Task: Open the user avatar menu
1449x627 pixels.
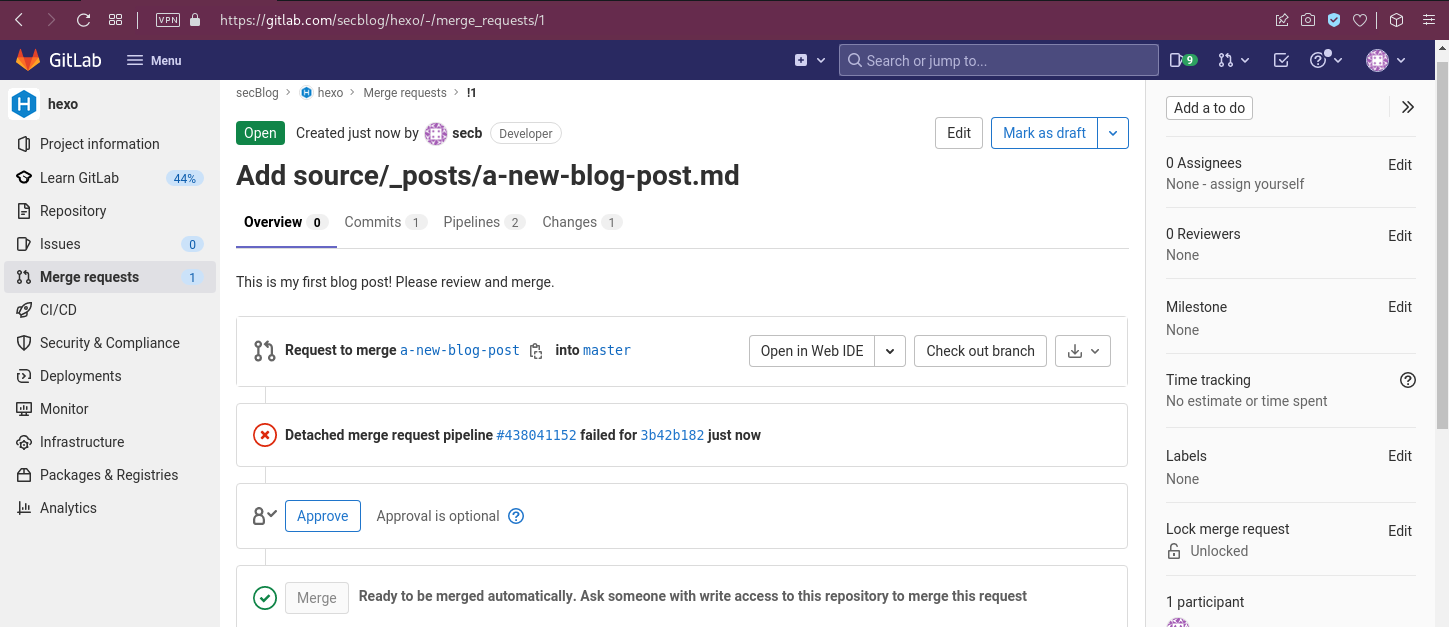Action: click(1386, 60)
